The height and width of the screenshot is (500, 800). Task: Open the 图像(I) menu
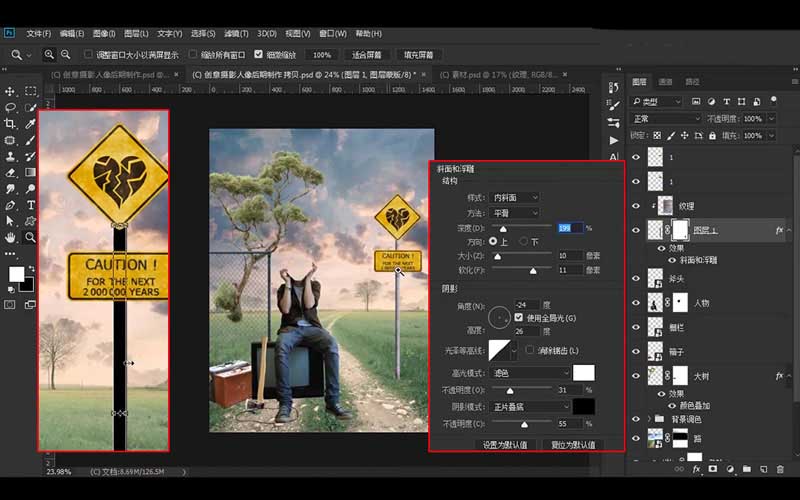click(x=104, y=34)
